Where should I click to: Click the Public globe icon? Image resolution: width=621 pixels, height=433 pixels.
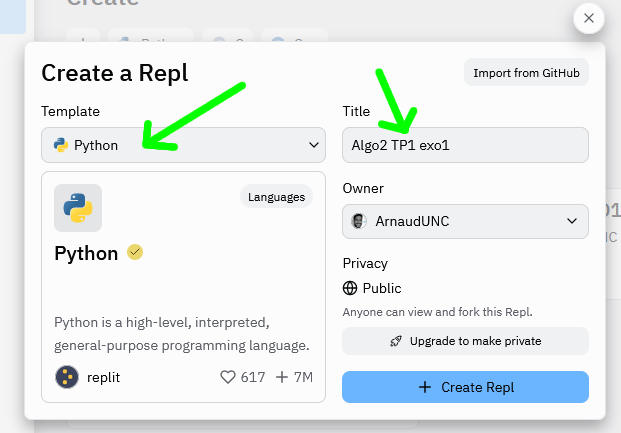coord(350,288)
